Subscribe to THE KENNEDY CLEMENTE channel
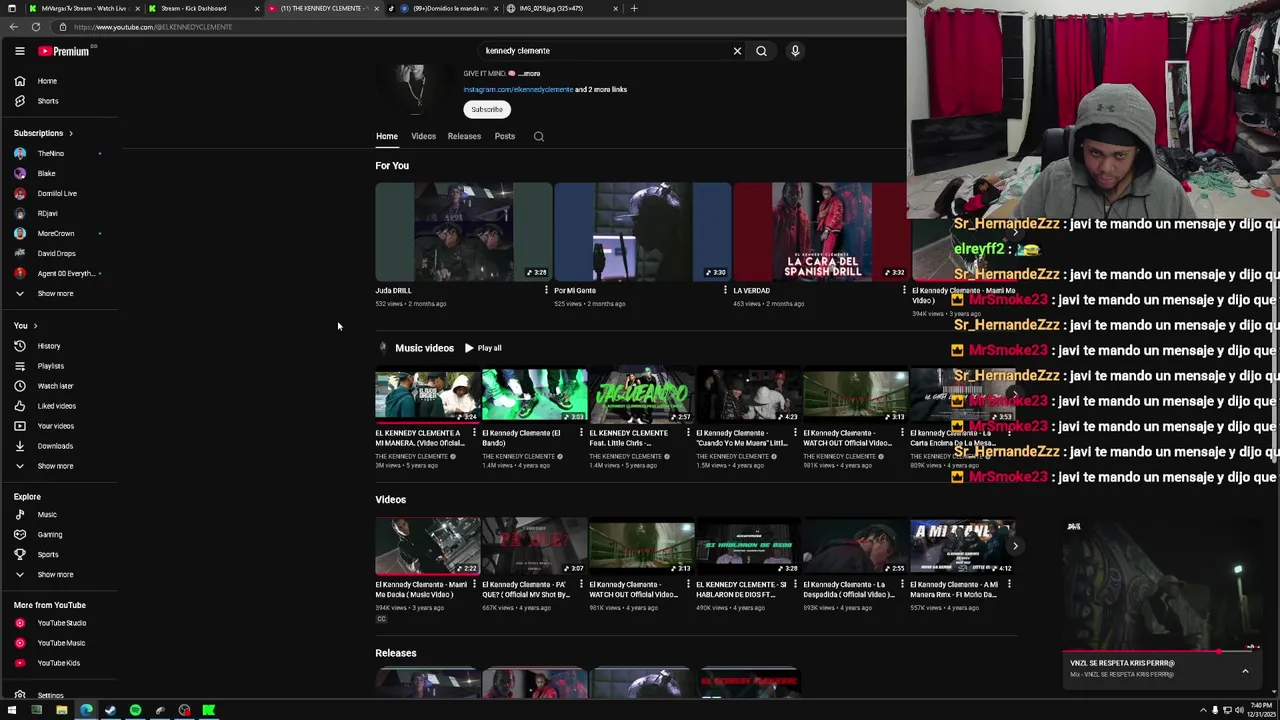This screenshot has width=1280, height=720. (x=487, y=110)
